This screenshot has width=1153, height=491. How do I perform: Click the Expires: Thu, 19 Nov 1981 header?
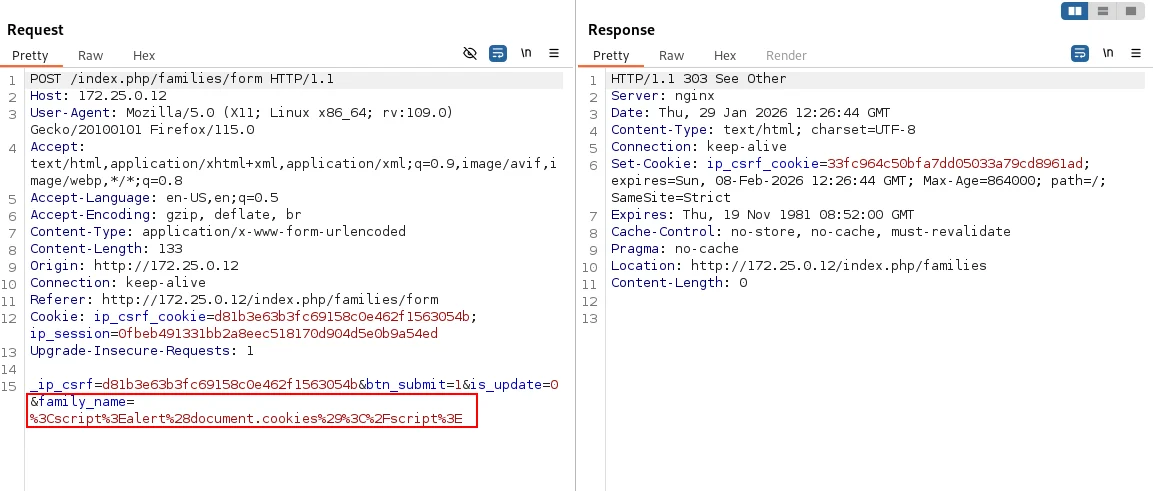pyautogui.click(x=763, y=215)
